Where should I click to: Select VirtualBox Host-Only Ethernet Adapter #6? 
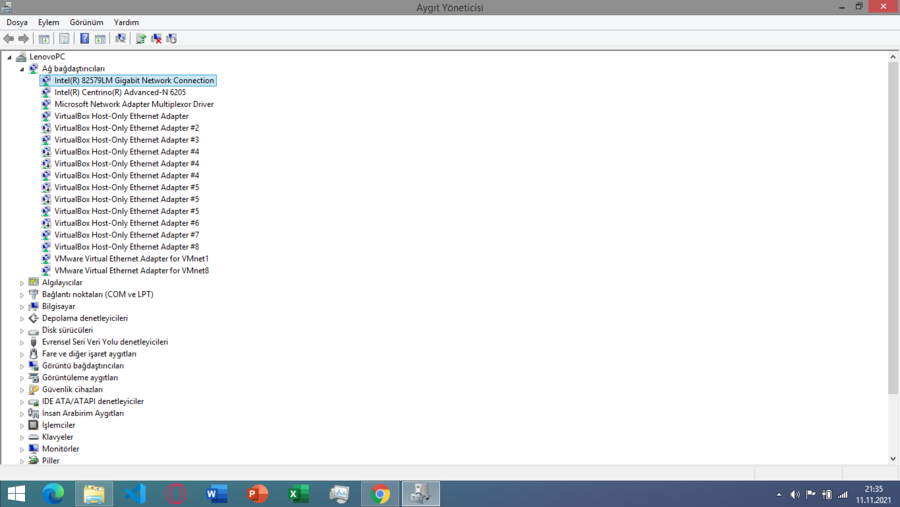[126, 223]
